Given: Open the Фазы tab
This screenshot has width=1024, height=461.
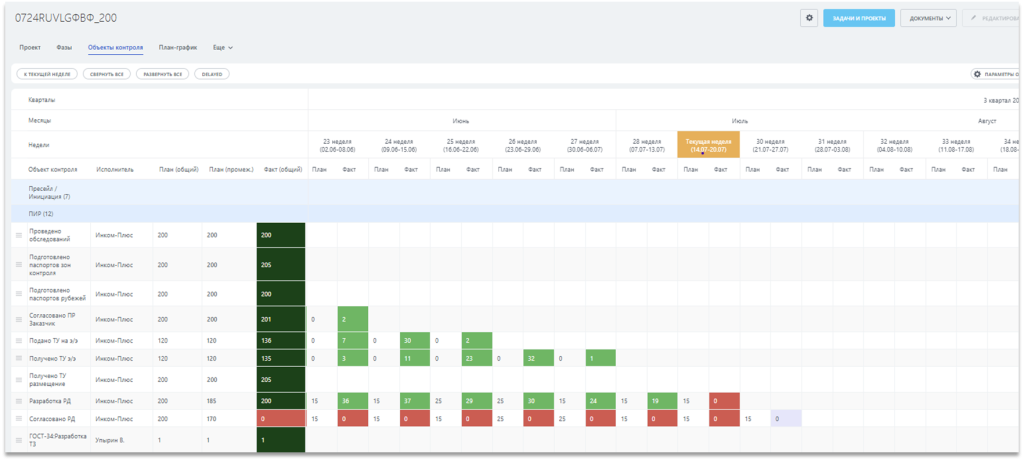Looking at the screenshot, I should tap(64, 47).
